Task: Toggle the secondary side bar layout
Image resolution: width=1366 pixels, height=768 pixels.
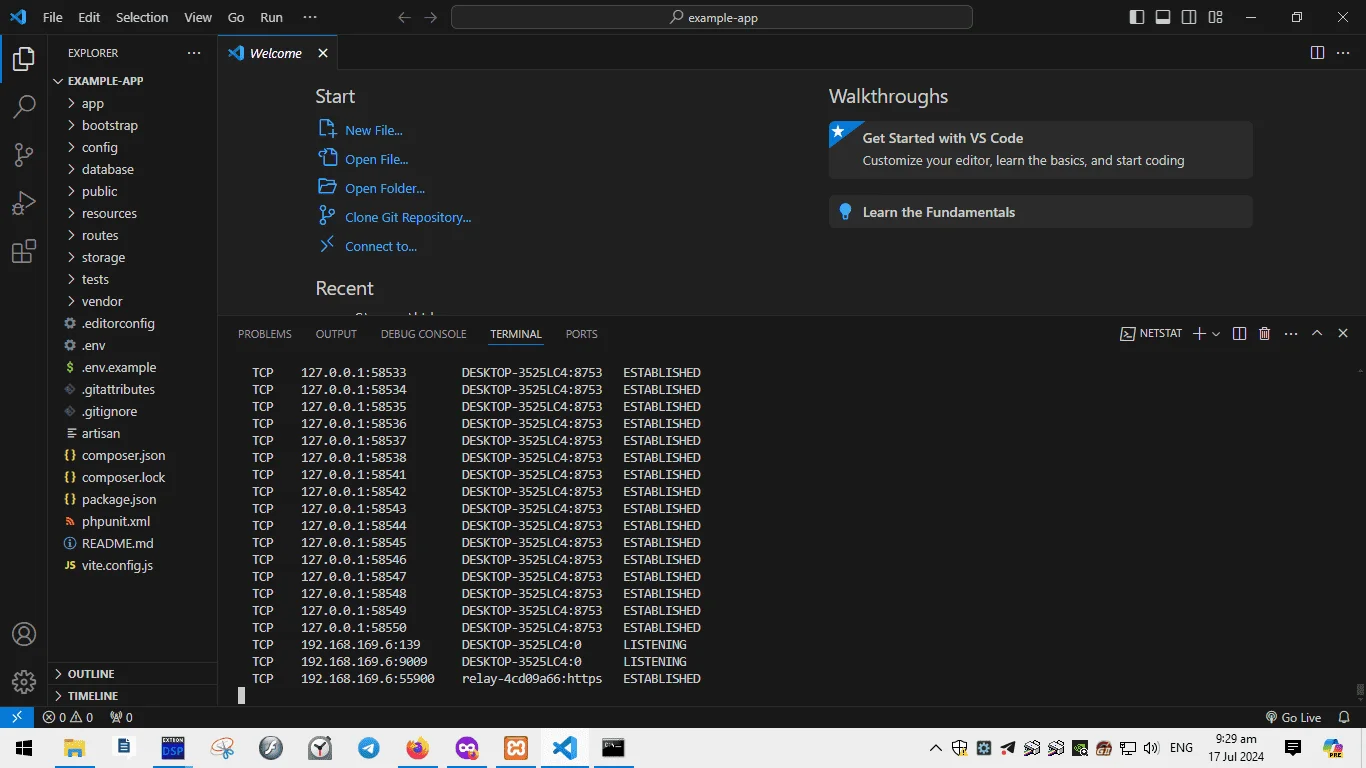Action: [x=1189, y=17]
